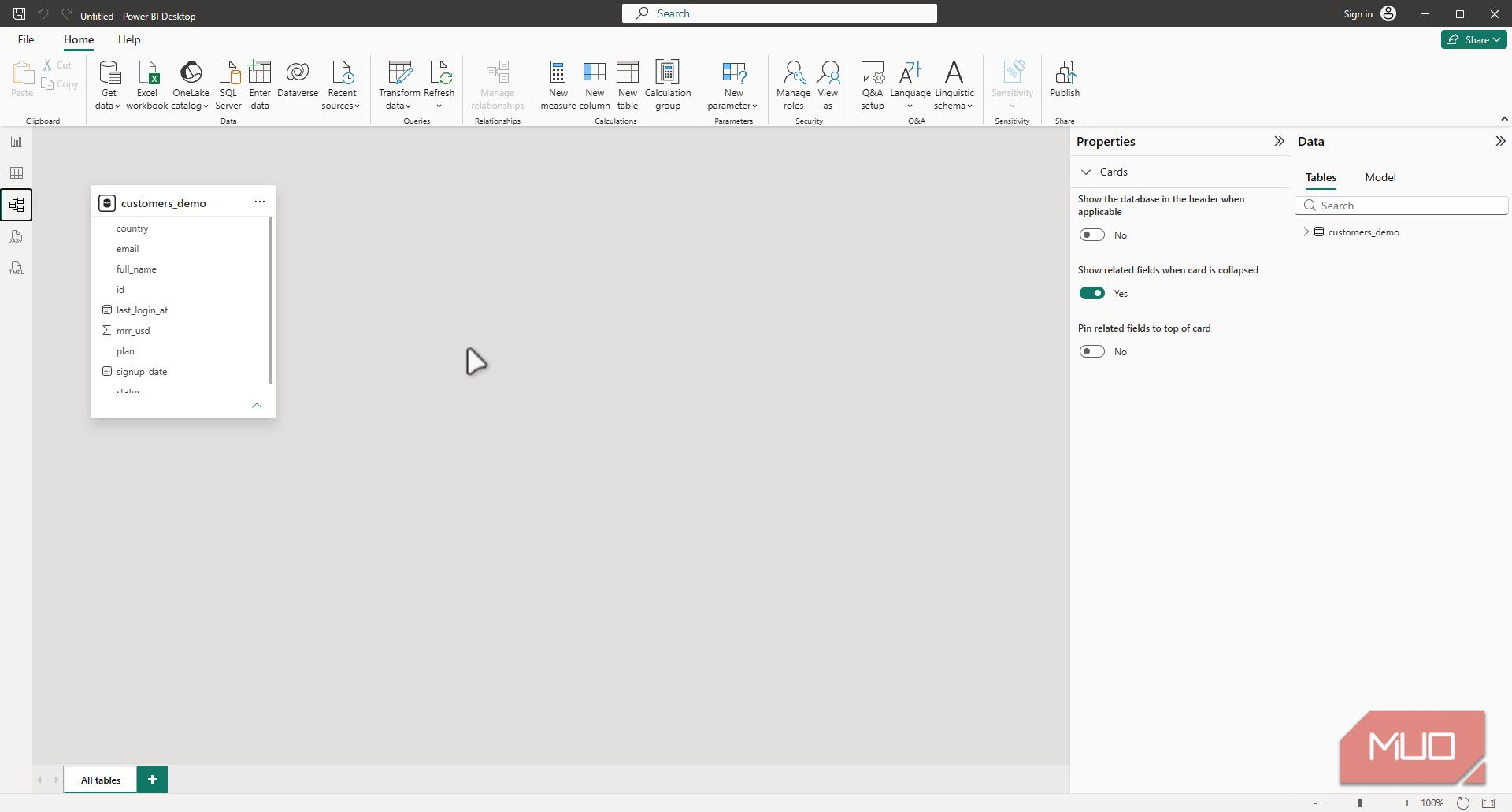Click the View as roles button
Viewport: 1512px width, 812px height.
click(828, 85)
